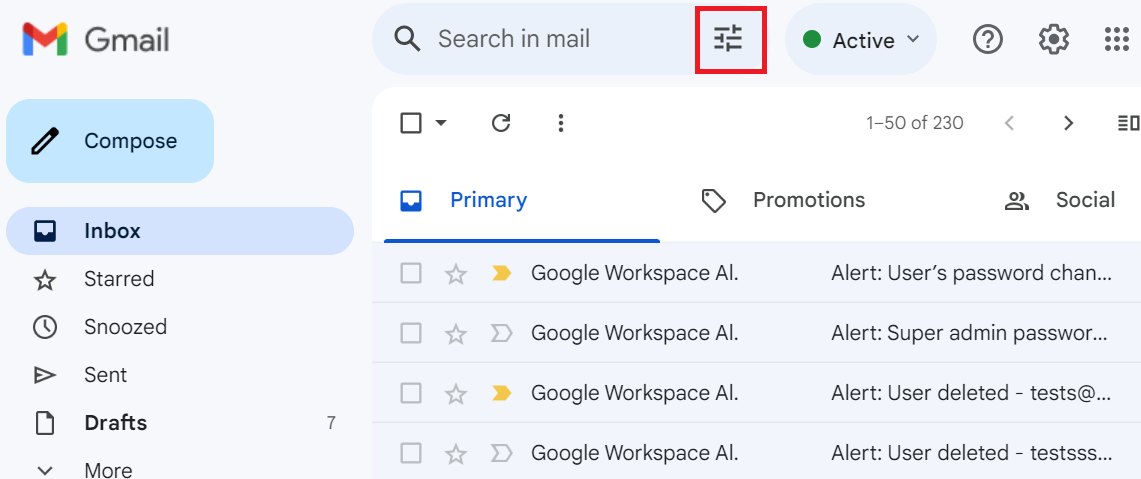Open the select dropdown arrow beside master checkbox
Screen dimensions: 1141x479
click(441, 123)
